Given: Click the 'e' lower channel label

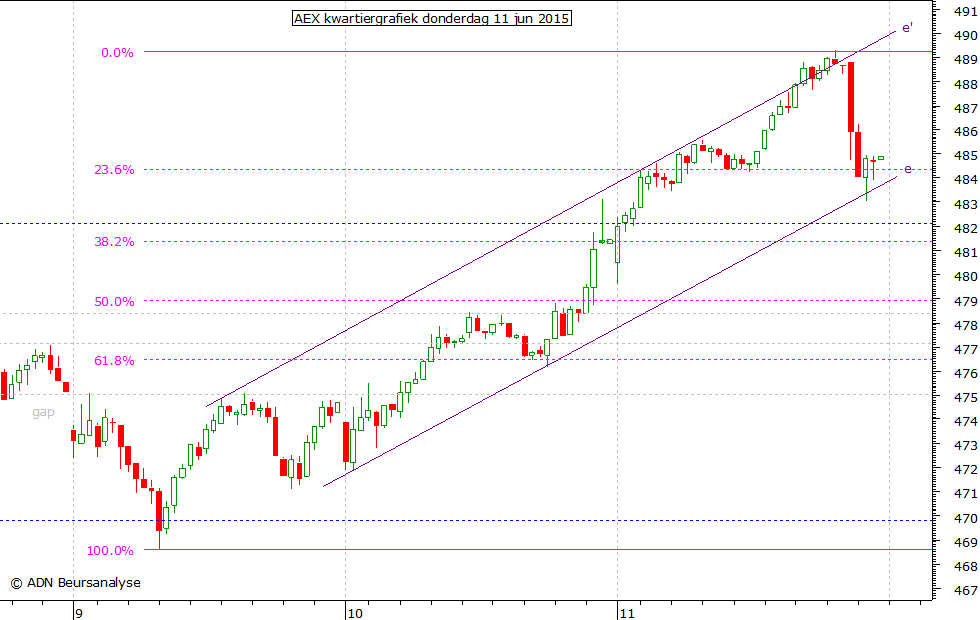Looking at the screenshot, I should point(908,169).
